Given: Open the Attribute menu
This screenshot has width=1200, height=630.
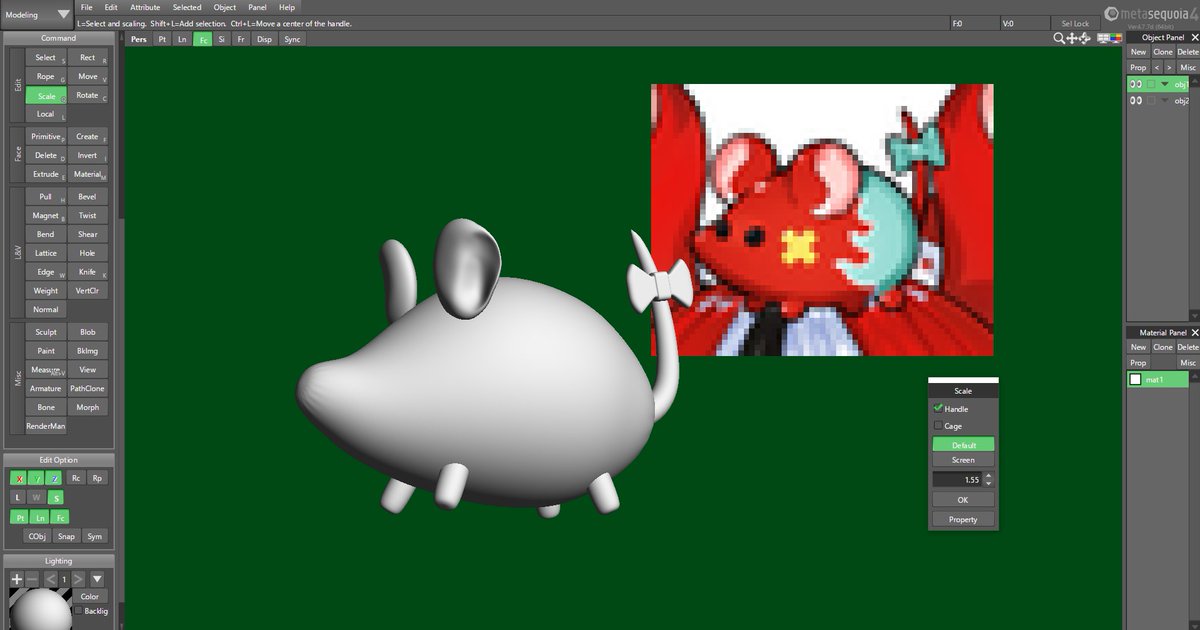Looking at the screenshot, I should coord(145,7).
